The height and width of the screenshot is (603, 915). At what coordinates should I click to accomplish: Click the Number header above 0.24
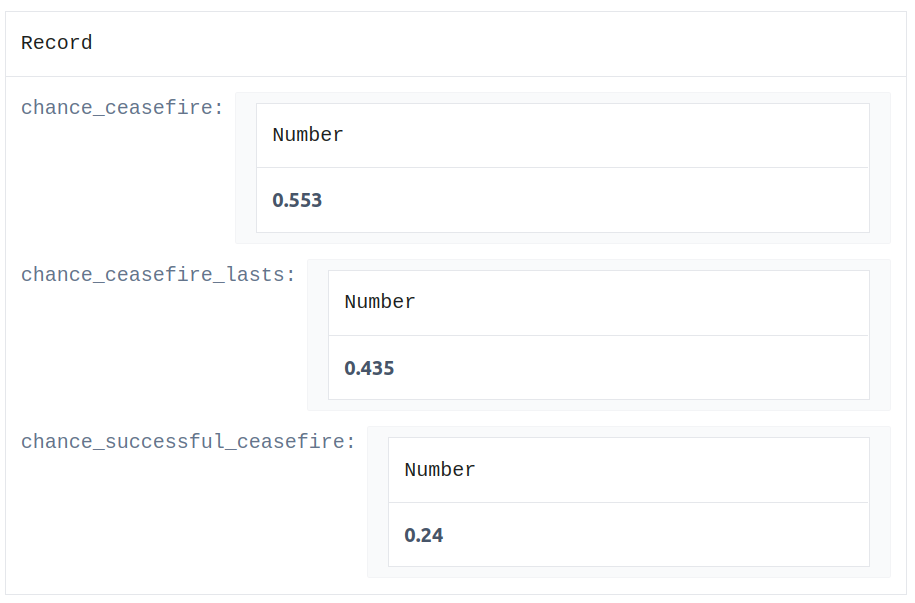tap(439, 470)
